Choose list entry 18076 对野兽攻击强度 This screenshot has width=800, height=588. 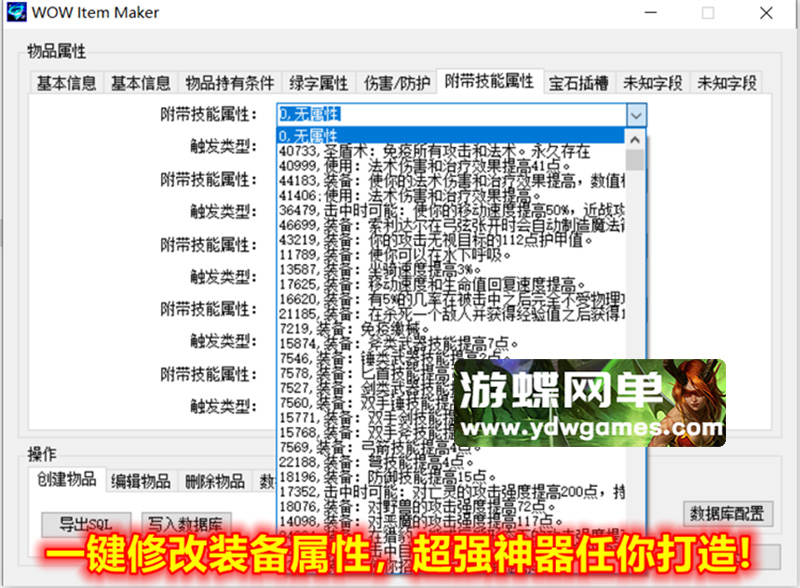[x=451, y=506]
